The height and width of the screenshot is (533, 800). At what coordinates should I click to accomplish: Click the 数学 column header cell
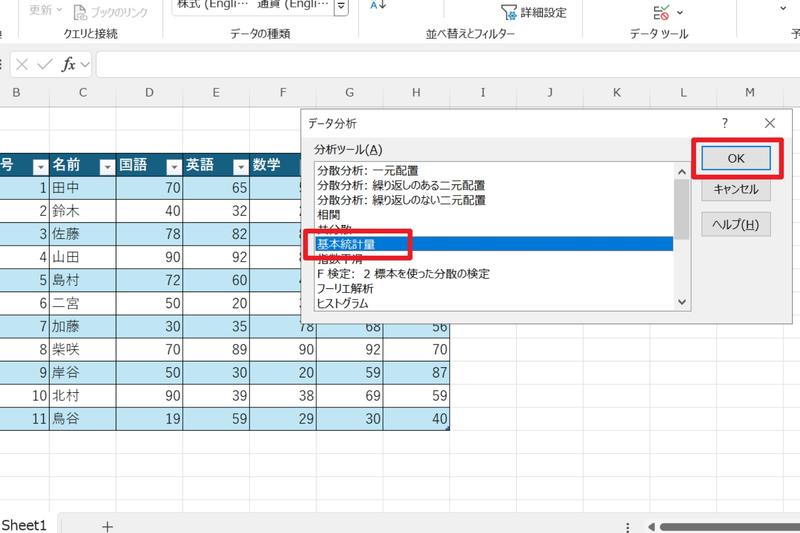click(274, 165)
